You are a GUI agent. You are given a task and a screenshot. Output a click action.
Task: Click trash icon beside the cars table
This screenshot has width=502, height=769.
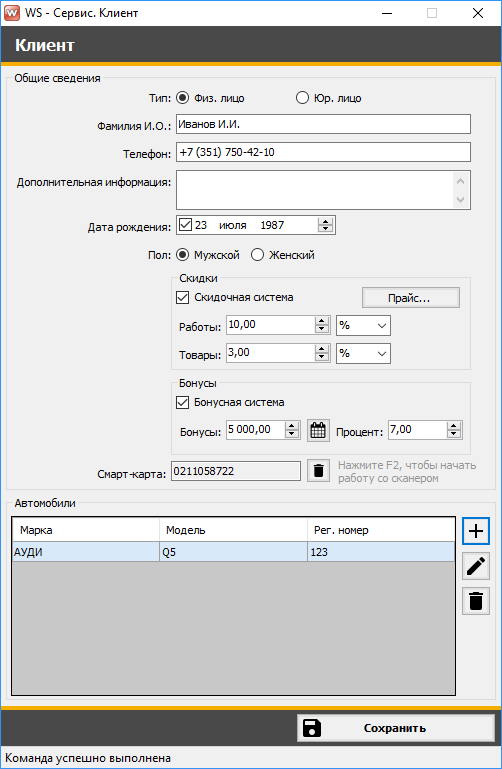tap(476, 601)
